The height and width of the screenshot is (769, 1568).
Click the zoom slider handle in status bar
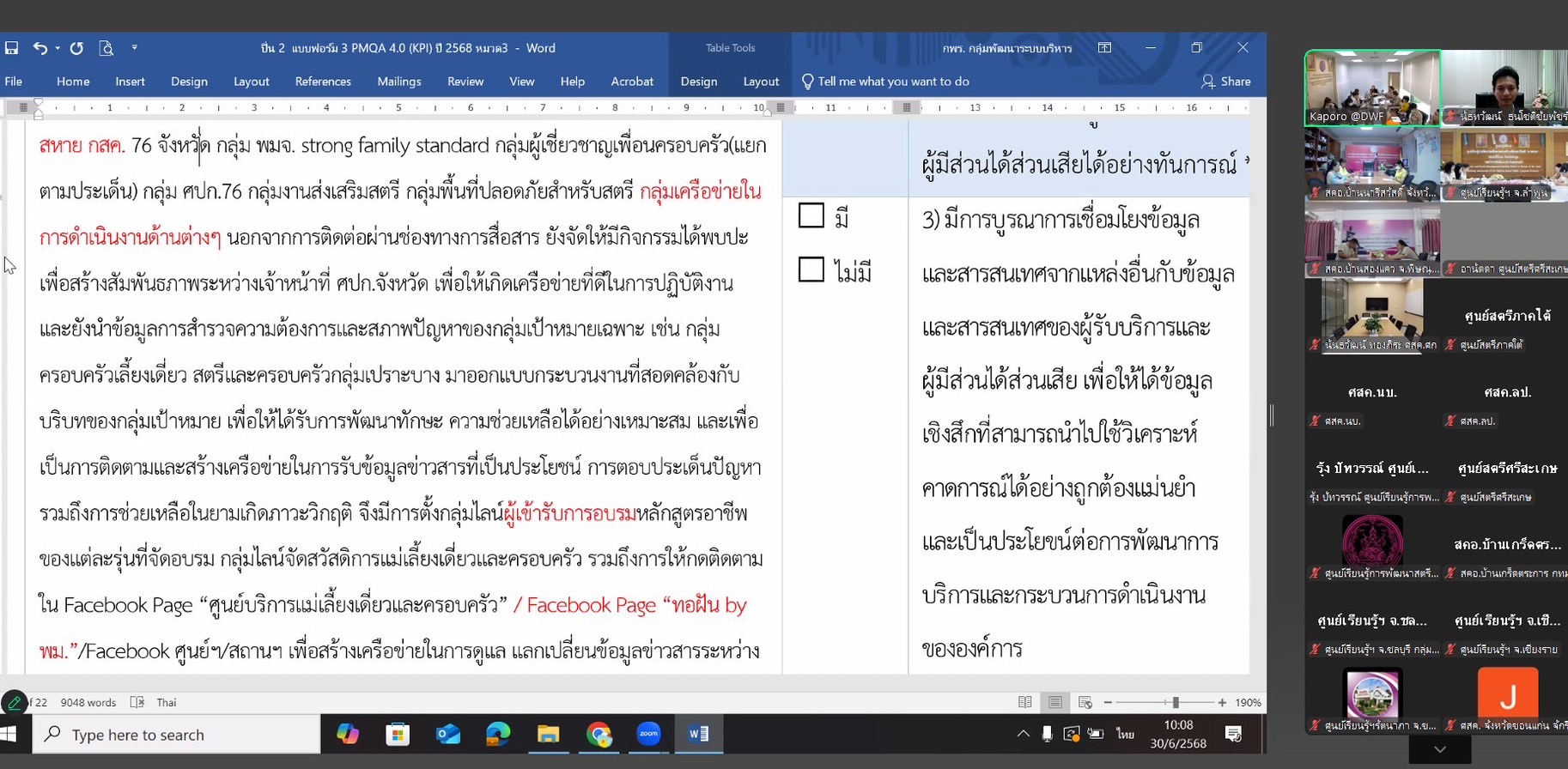1175,702
